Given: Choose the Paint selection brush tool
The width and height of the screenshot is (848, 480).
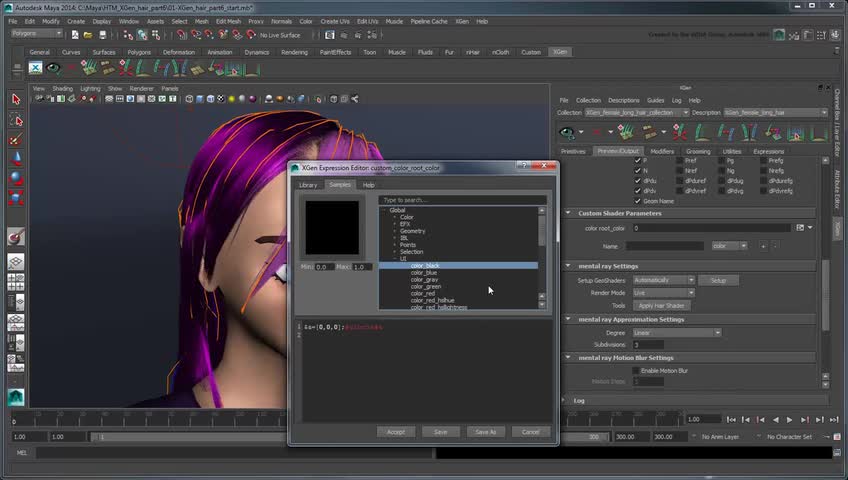Looking at the screenshot, I should click(x=16, y=139).
